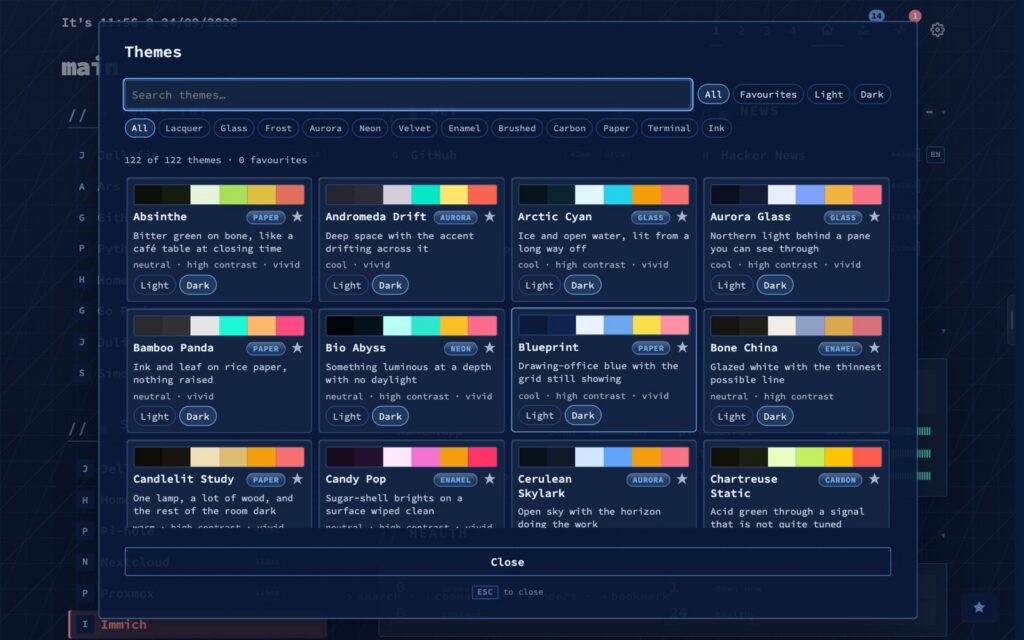Filter by Paper material chip

[616, 129]
